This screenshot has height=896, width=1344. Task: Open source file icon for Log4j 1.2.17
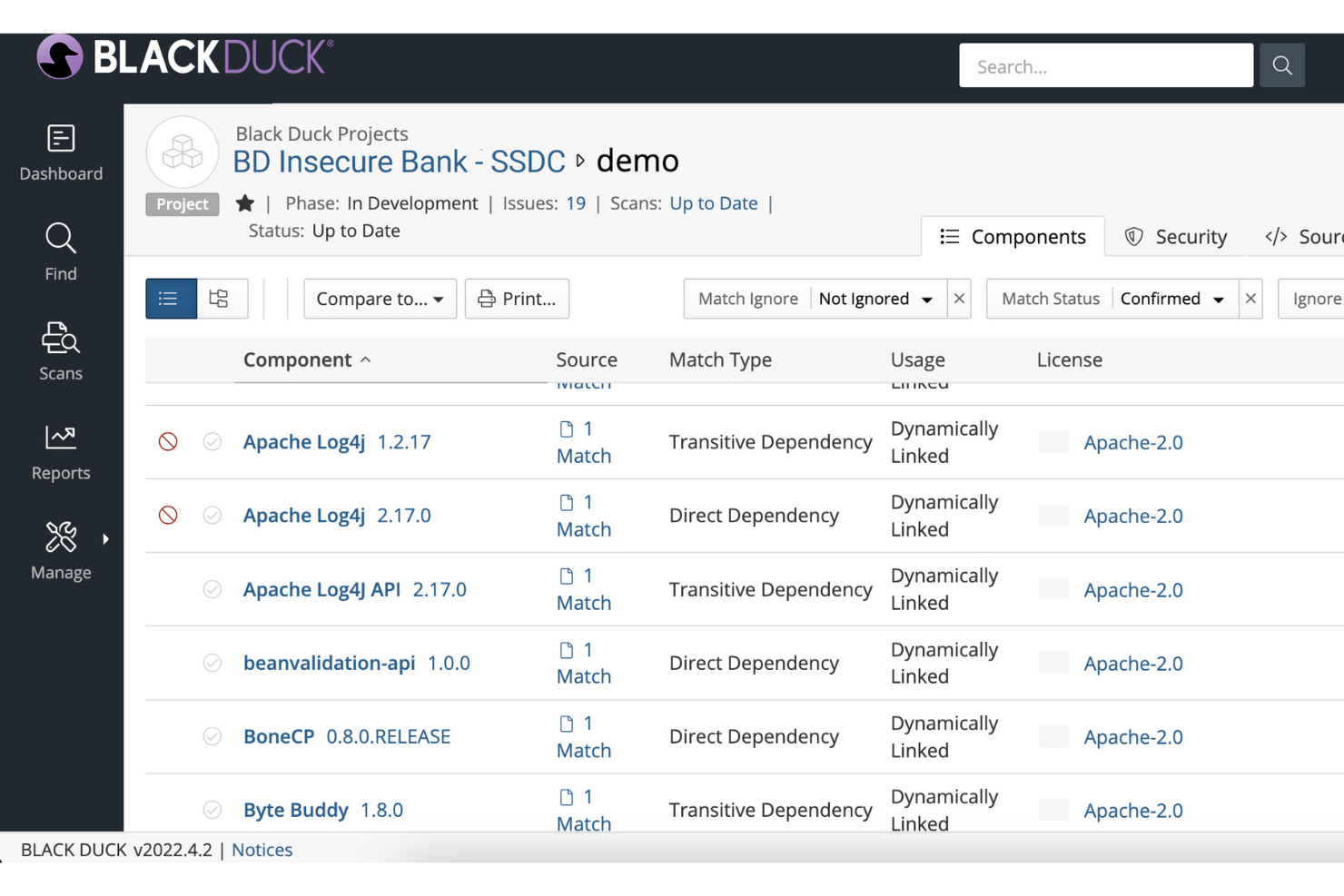567,428
